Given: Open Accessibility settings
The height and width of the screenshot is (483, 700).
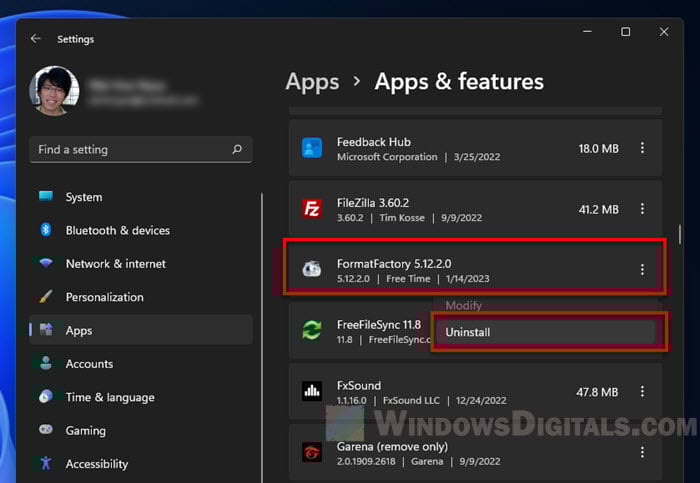Looking at the screenshot, I should click(x=141, y=464).
